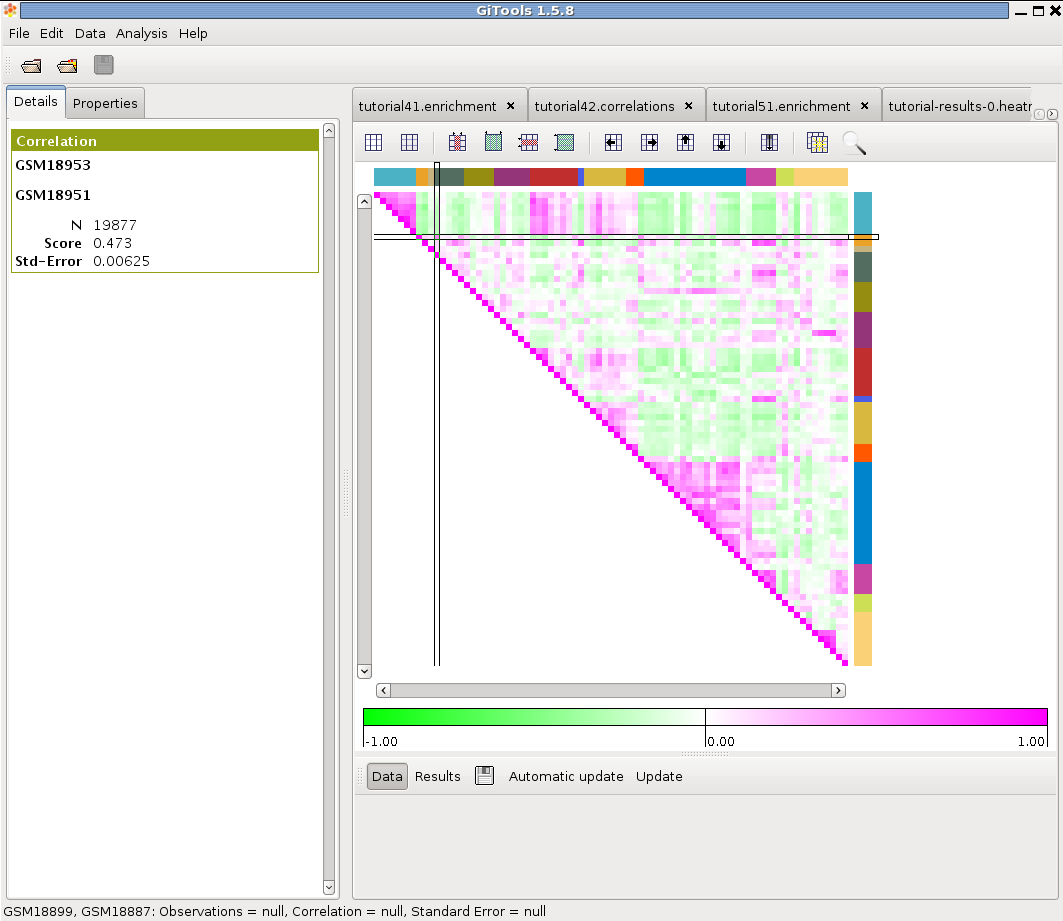This screenshot has width=1063, height=921.
Task: Click the yellow-highlighted clone heatmap icon
Action: coord(818,142)
